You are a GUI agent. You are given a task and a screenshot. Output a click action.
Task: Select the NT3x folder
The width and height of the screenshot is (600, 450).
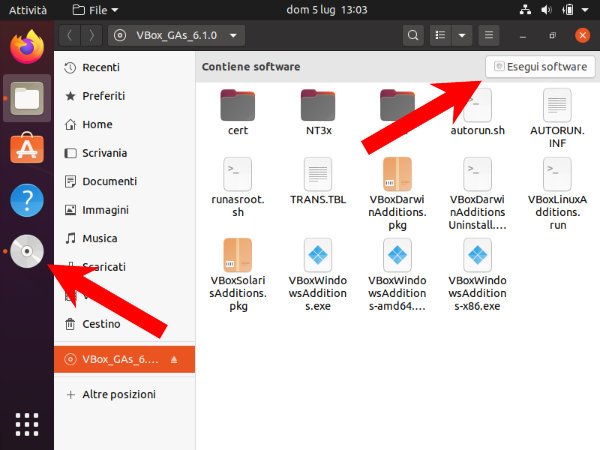click(318, 112)
